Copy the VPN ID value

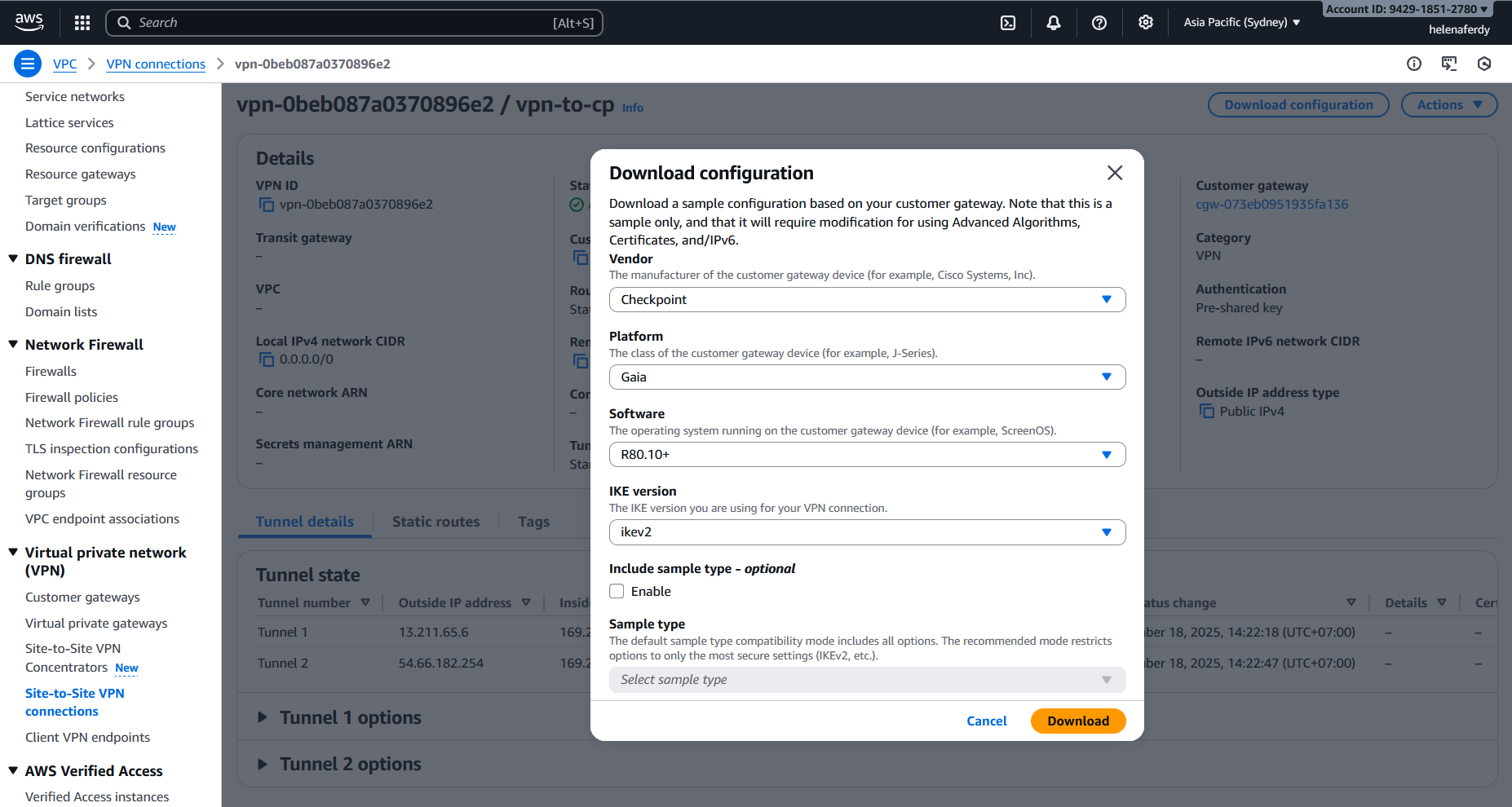pos(266,205)
